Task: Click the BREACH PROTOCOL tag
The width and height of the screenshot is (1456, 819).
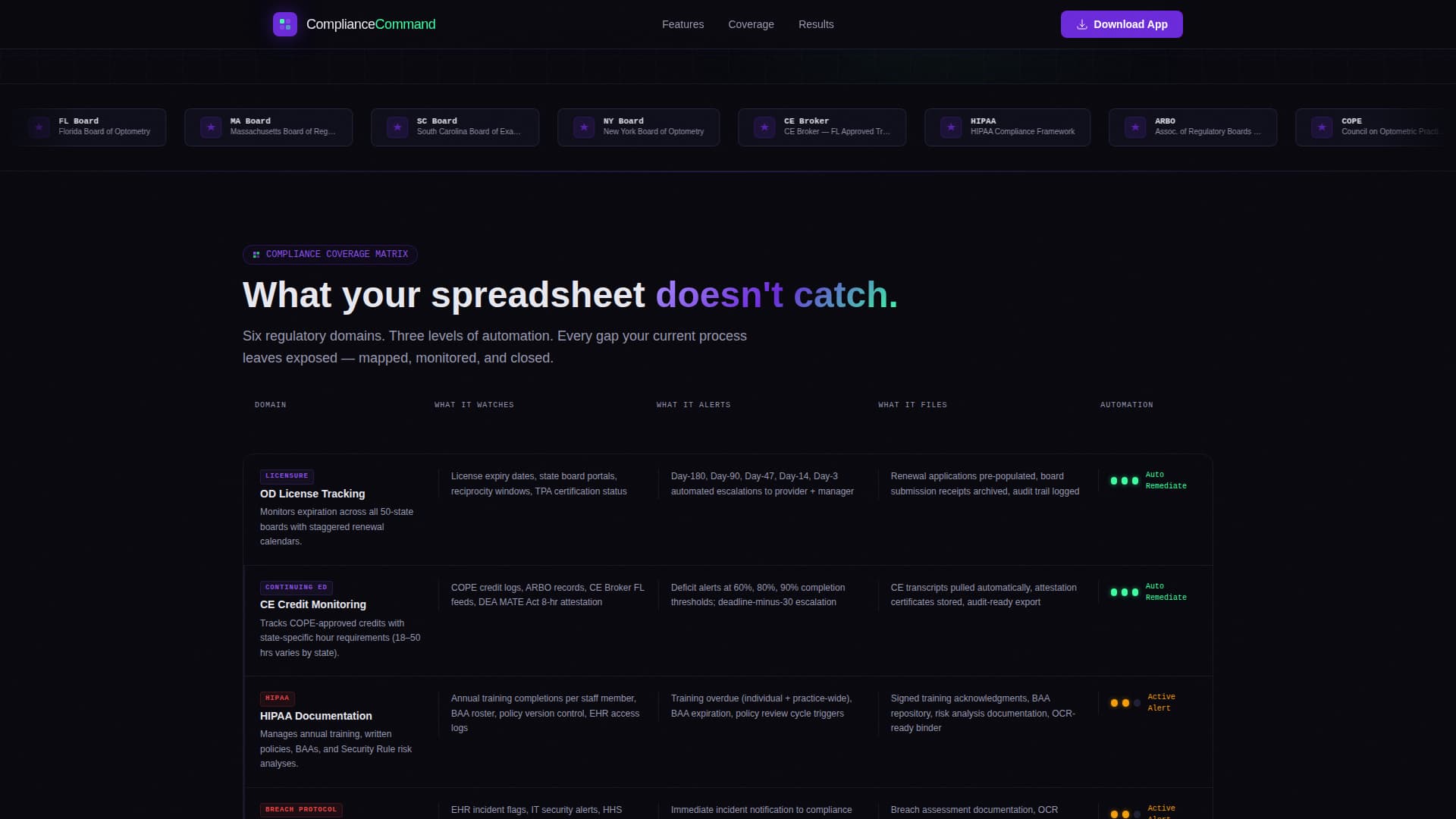Action: pyautogui.click(x=301, y=810)
